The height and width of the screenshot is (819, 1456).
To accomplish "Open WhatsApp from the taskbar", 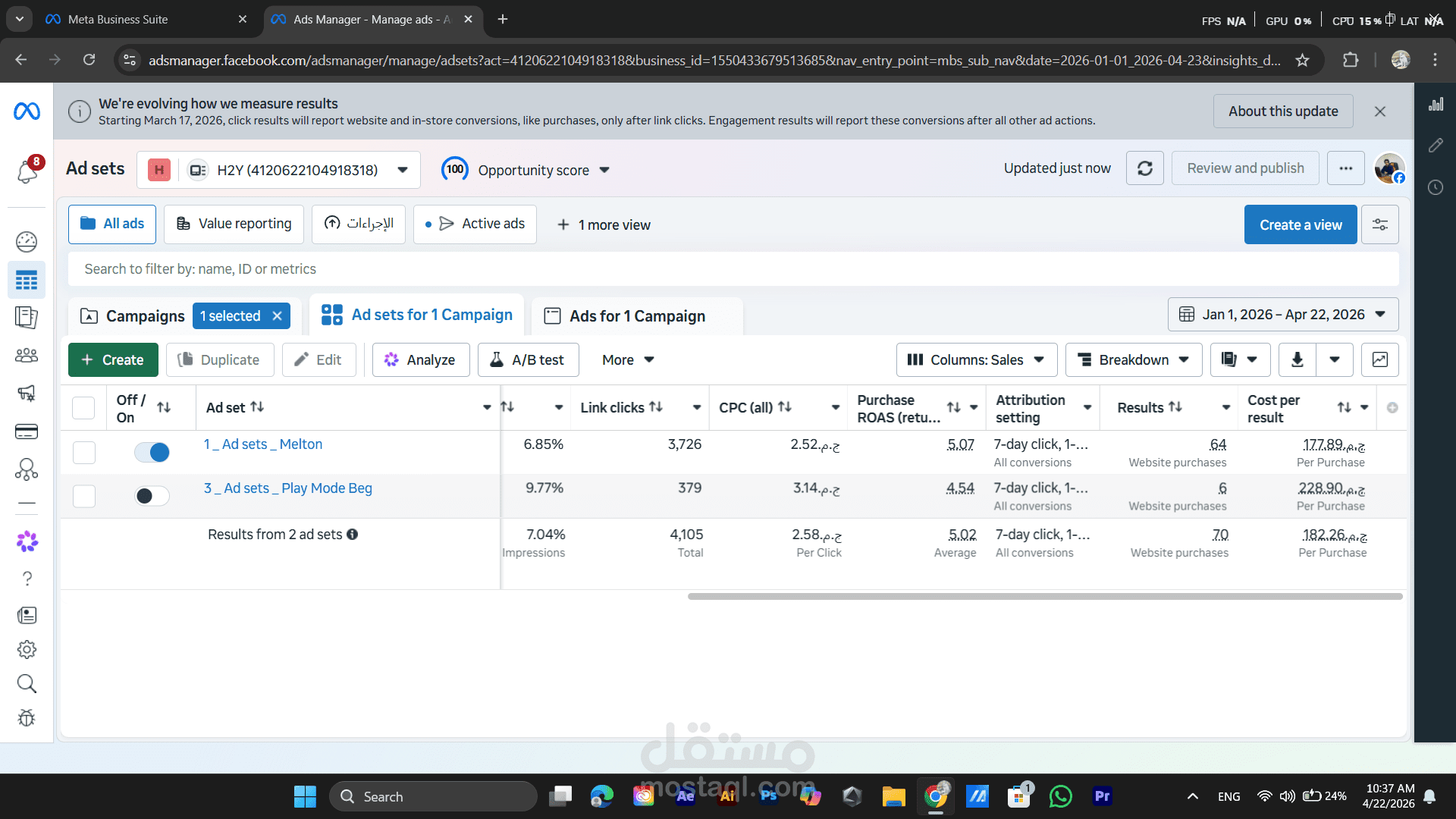I will pyautogui.click(x=1061, y=796).
